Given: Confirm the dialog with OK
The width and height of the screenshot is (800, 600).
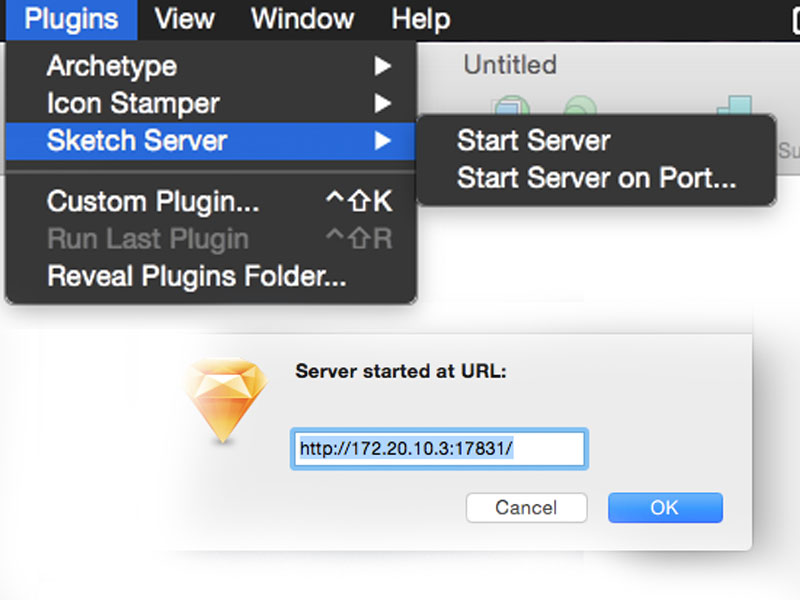Looking at the screenshot, I should coord(665,508).
